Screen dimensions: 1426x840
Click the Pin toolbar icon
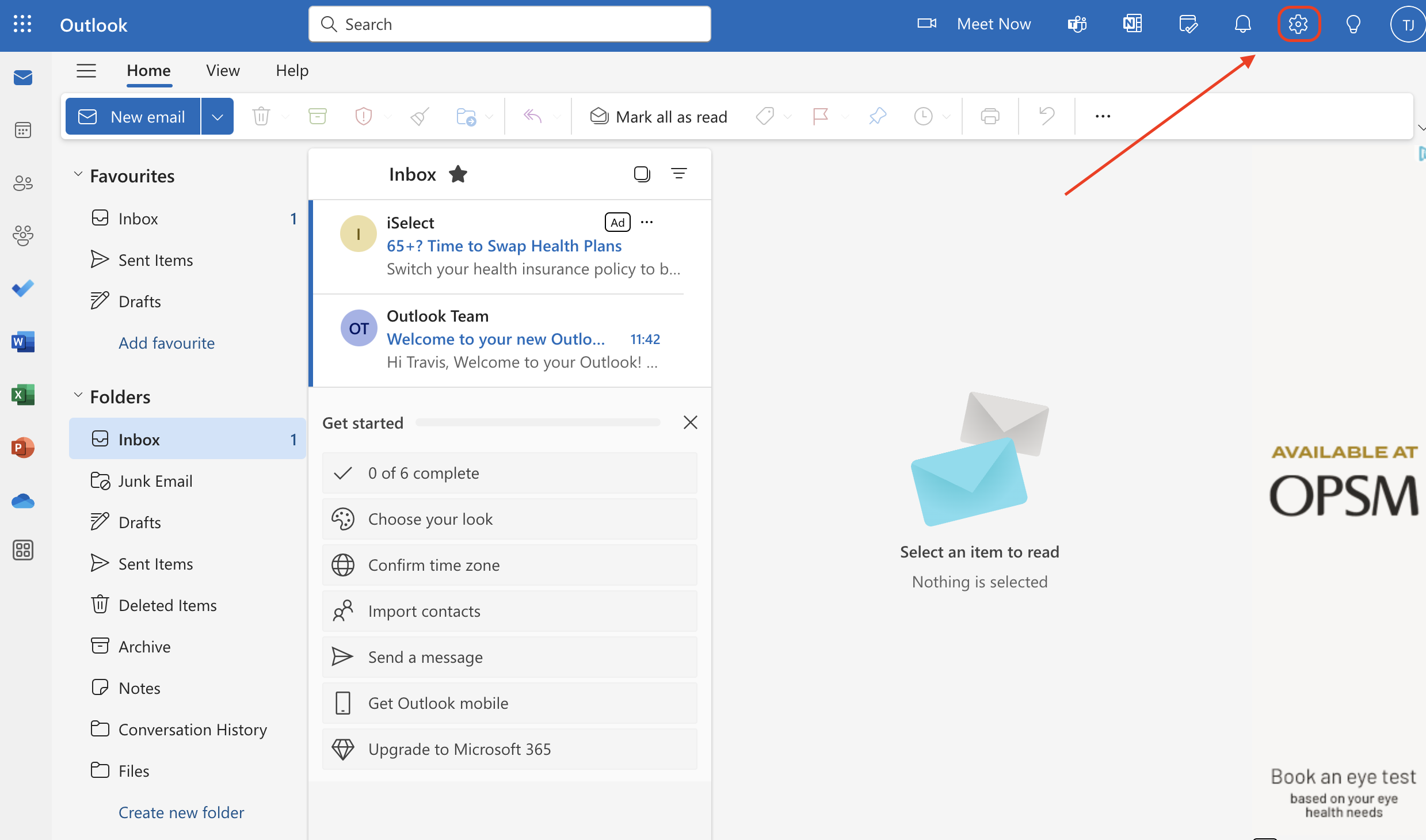877,116
